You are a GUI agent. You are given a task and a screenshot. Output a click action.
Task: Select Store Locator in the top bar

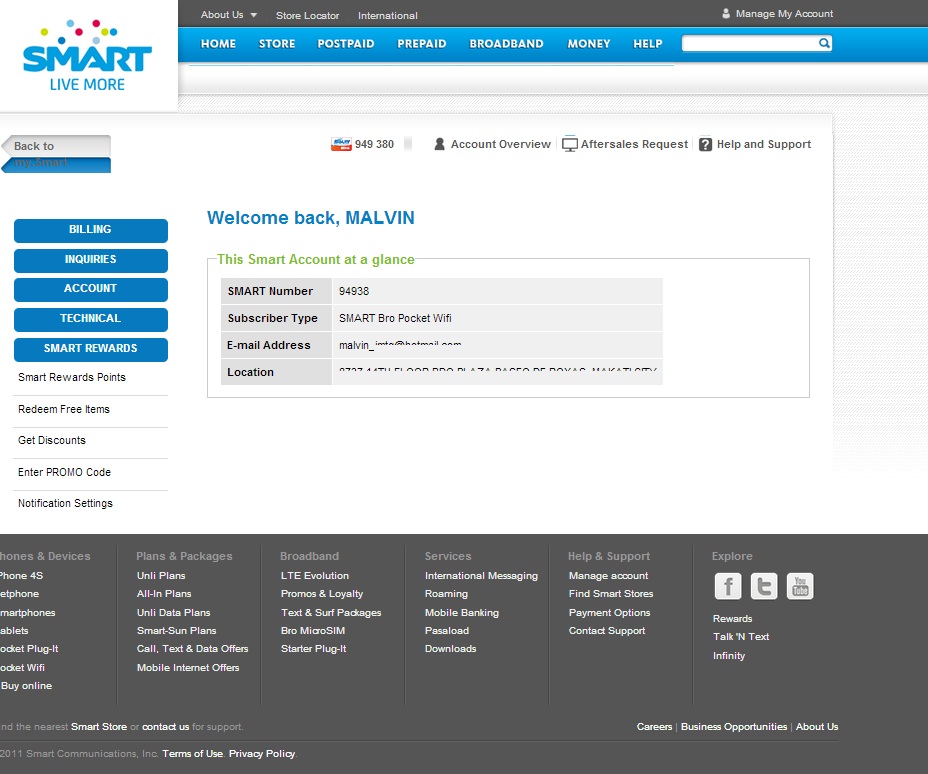coord(307,15)
